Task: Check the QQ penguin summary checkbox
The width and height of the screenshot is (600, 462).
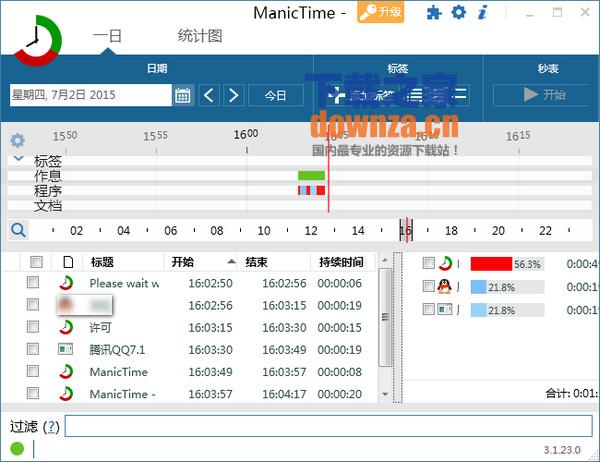Action: pos(429,286)
